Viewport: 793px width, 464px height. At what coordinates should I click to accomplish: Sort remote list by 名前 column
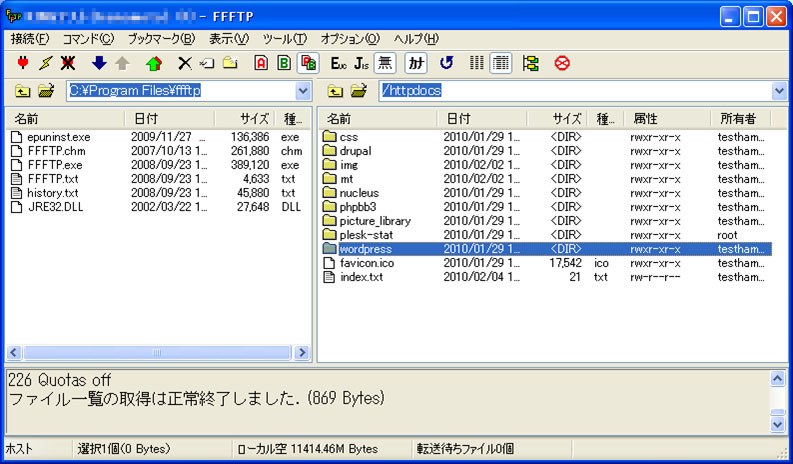tap(378, 119)
